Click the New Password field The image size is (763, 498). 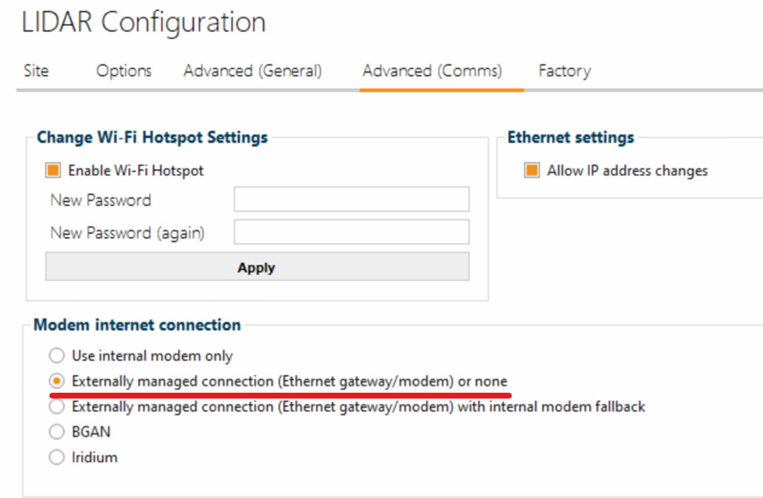[351, 200]
